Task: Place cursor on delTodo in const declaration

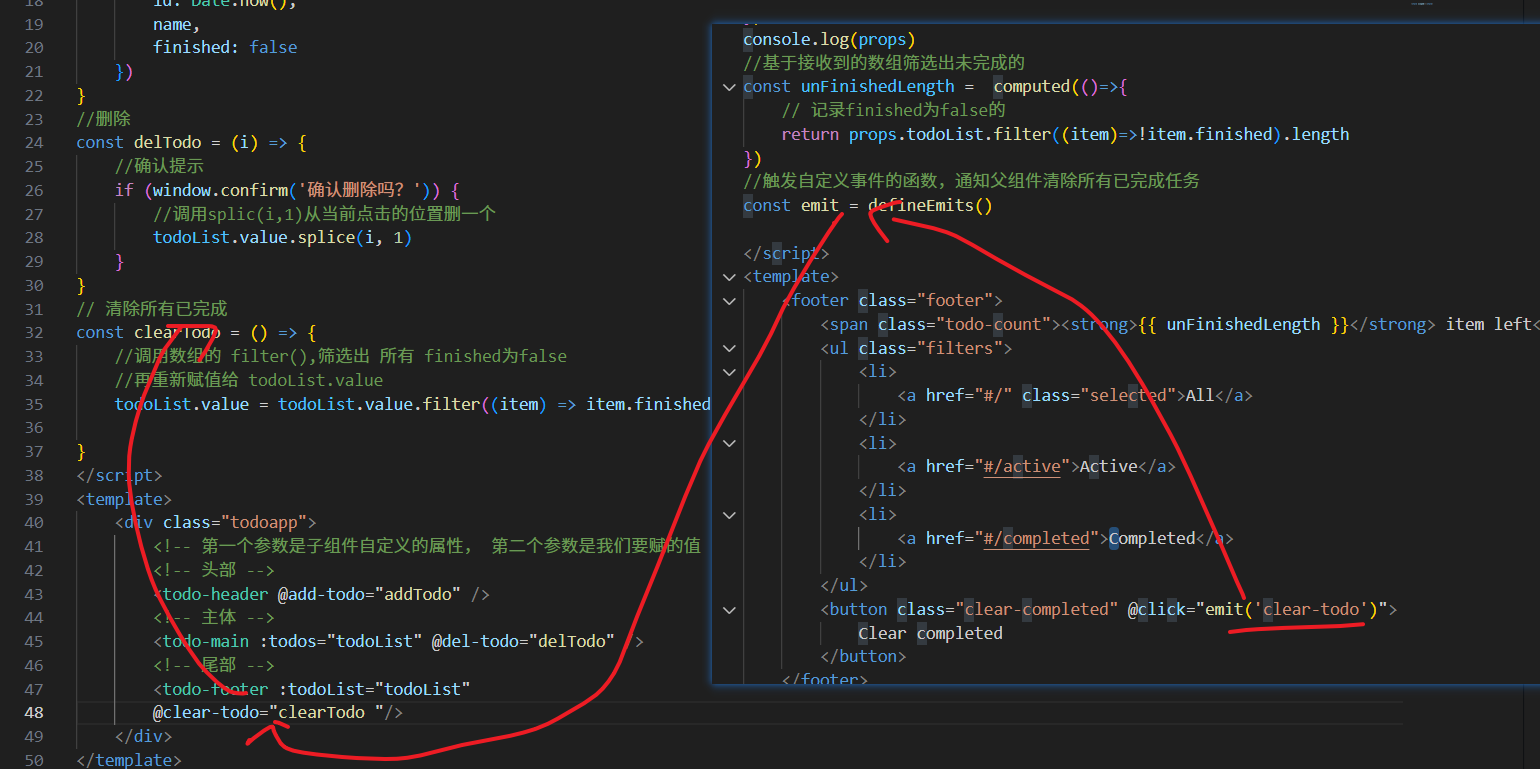Action: [x=167, y=142]
